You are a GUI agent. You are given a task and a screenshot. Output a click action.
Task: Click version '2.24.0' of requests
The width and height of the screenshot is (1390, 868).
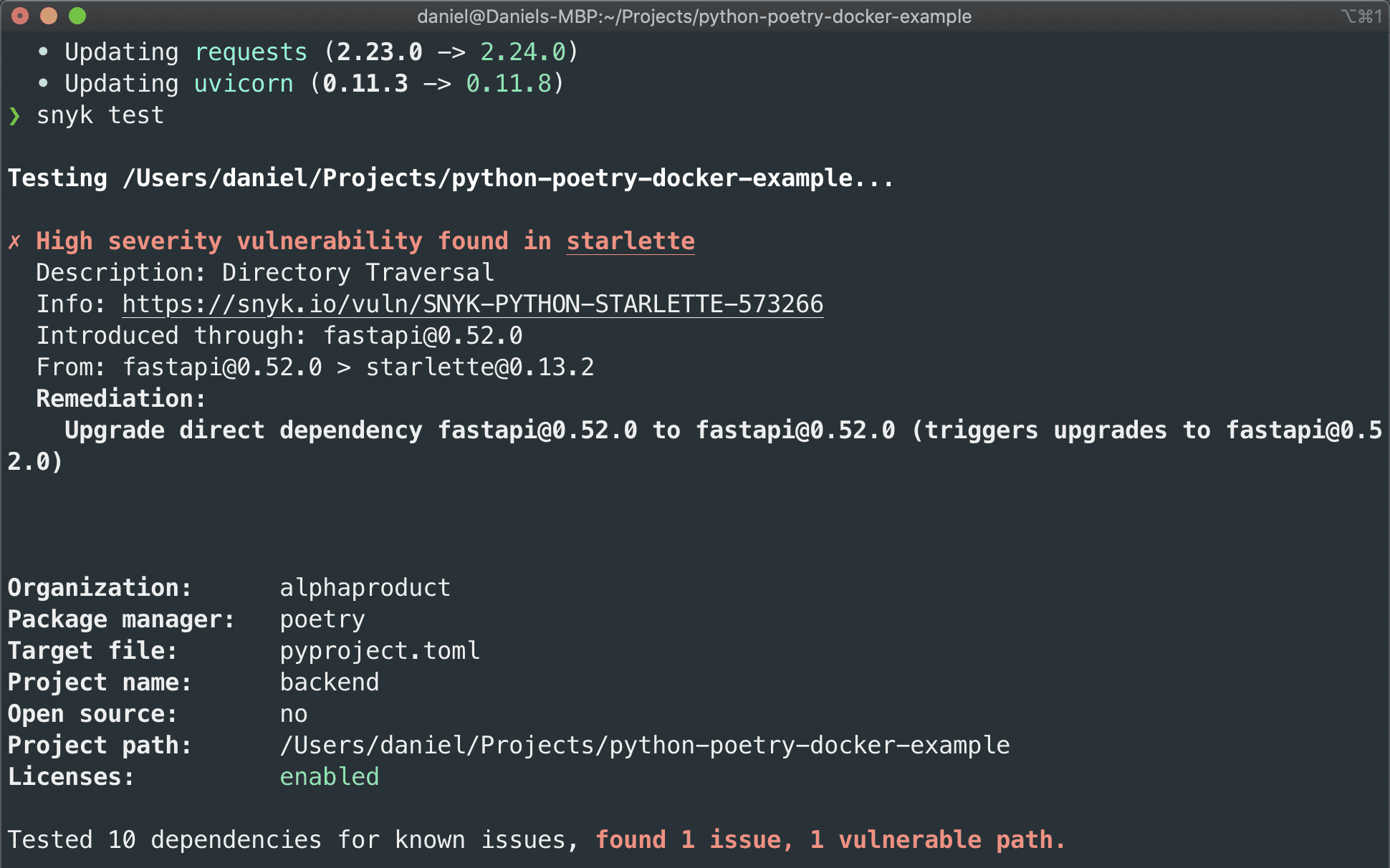coord(523,52)
